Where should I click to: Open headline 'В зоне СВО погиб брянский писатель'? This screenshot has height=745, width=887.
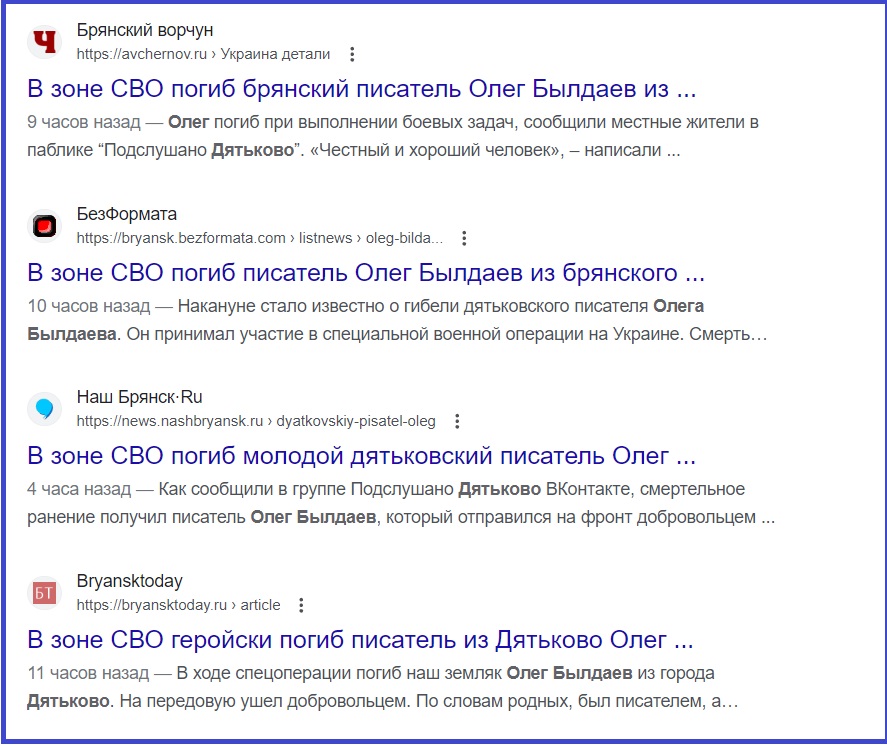point(361,89)
